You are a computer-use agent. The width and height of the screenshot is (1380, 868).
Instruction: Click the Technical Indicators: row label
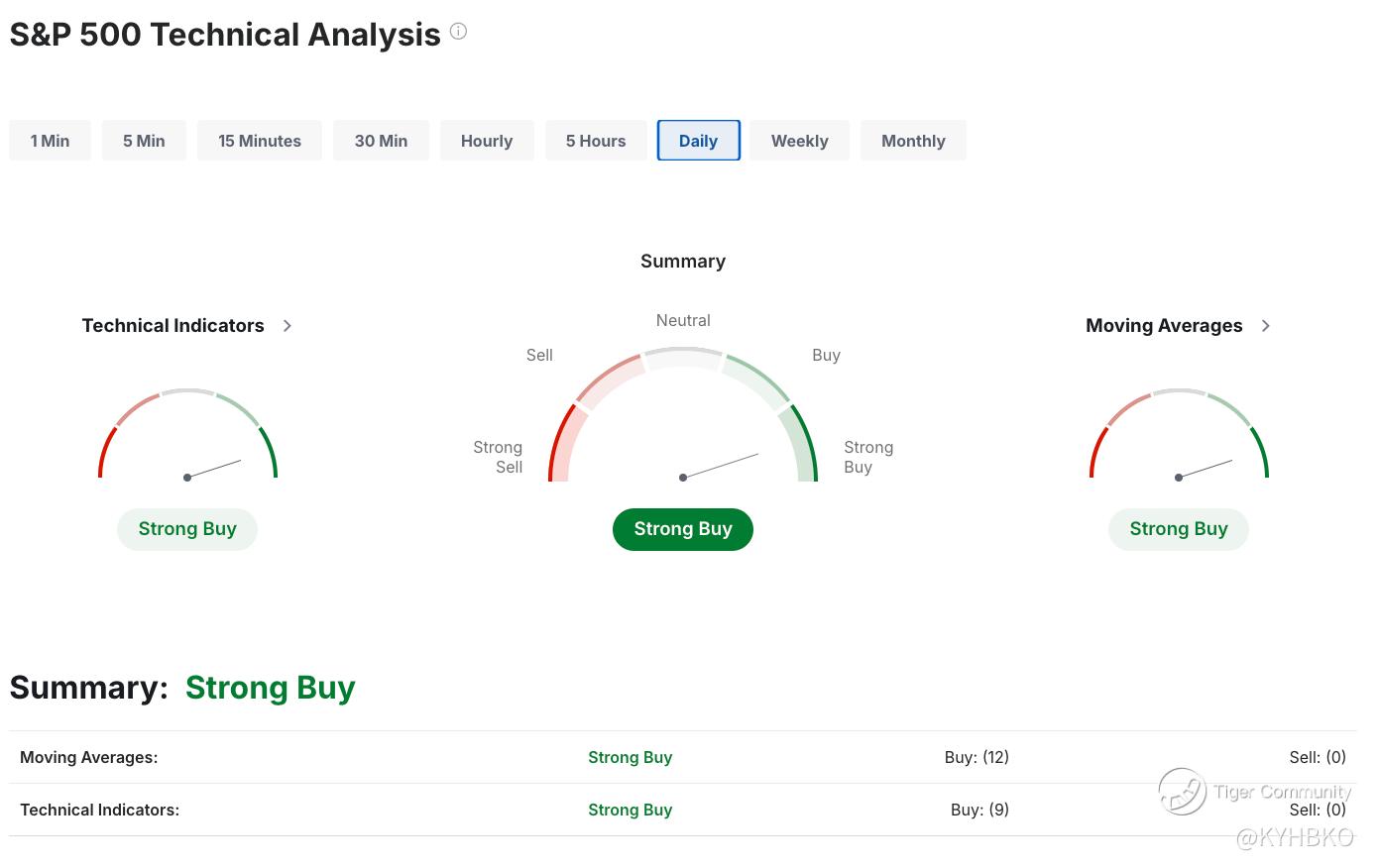pyautogui.click(x=100, y=811)
